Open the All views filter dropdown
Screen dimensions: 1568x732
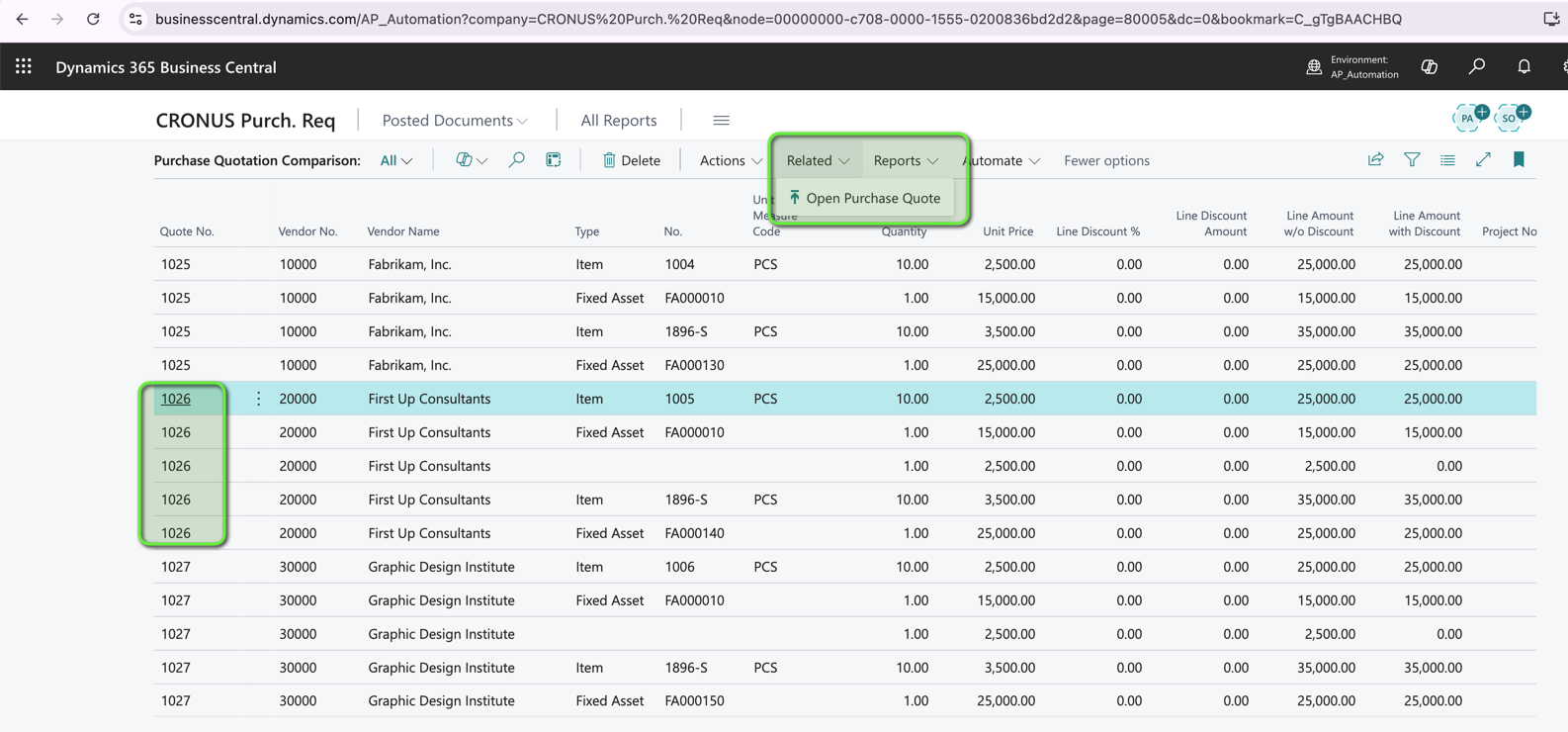[396, 160]
